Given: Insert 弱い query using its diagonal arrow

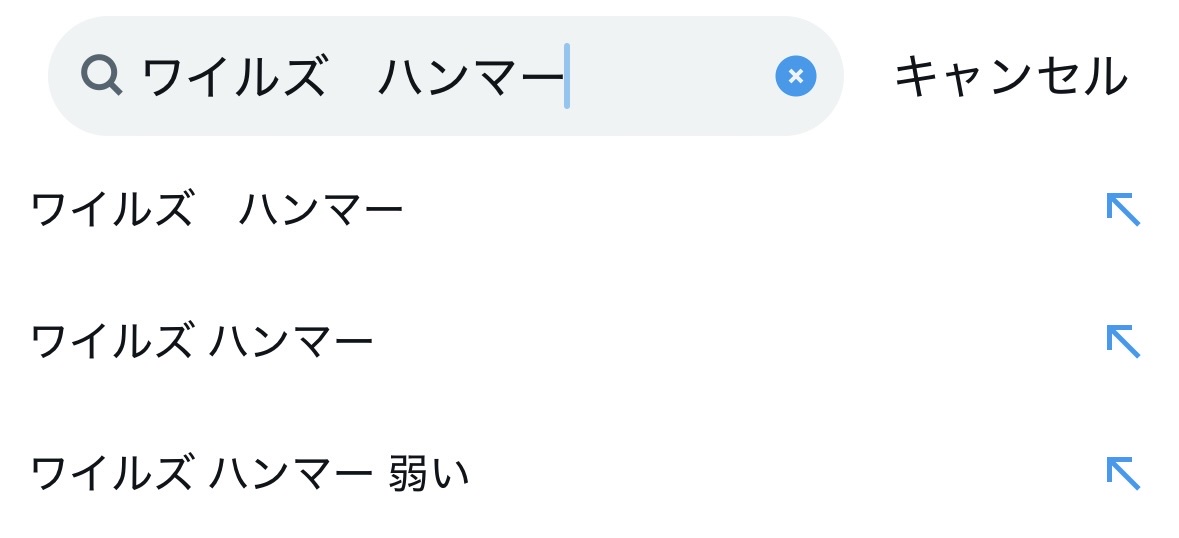Looking at the screenshot, I should point(1123,473).
